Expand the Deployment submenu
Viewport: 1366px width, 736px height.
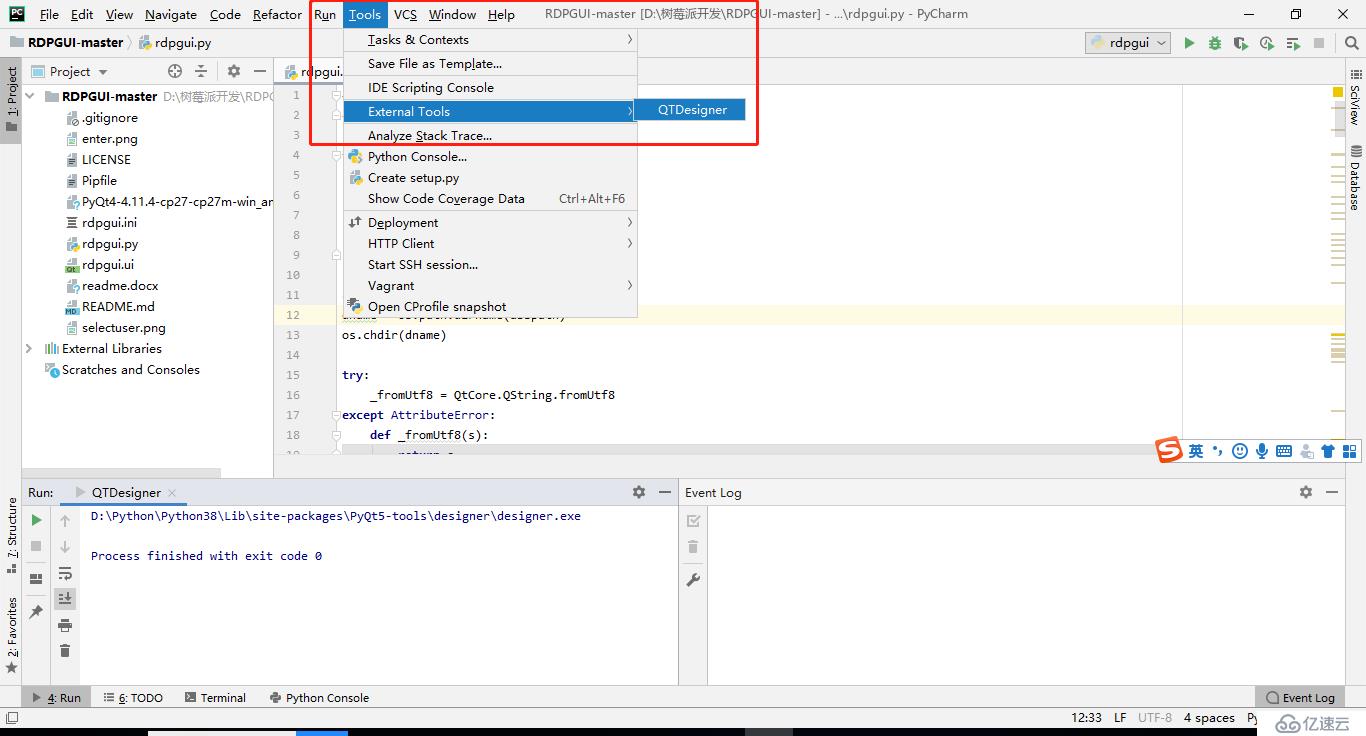tap(490, 222)
